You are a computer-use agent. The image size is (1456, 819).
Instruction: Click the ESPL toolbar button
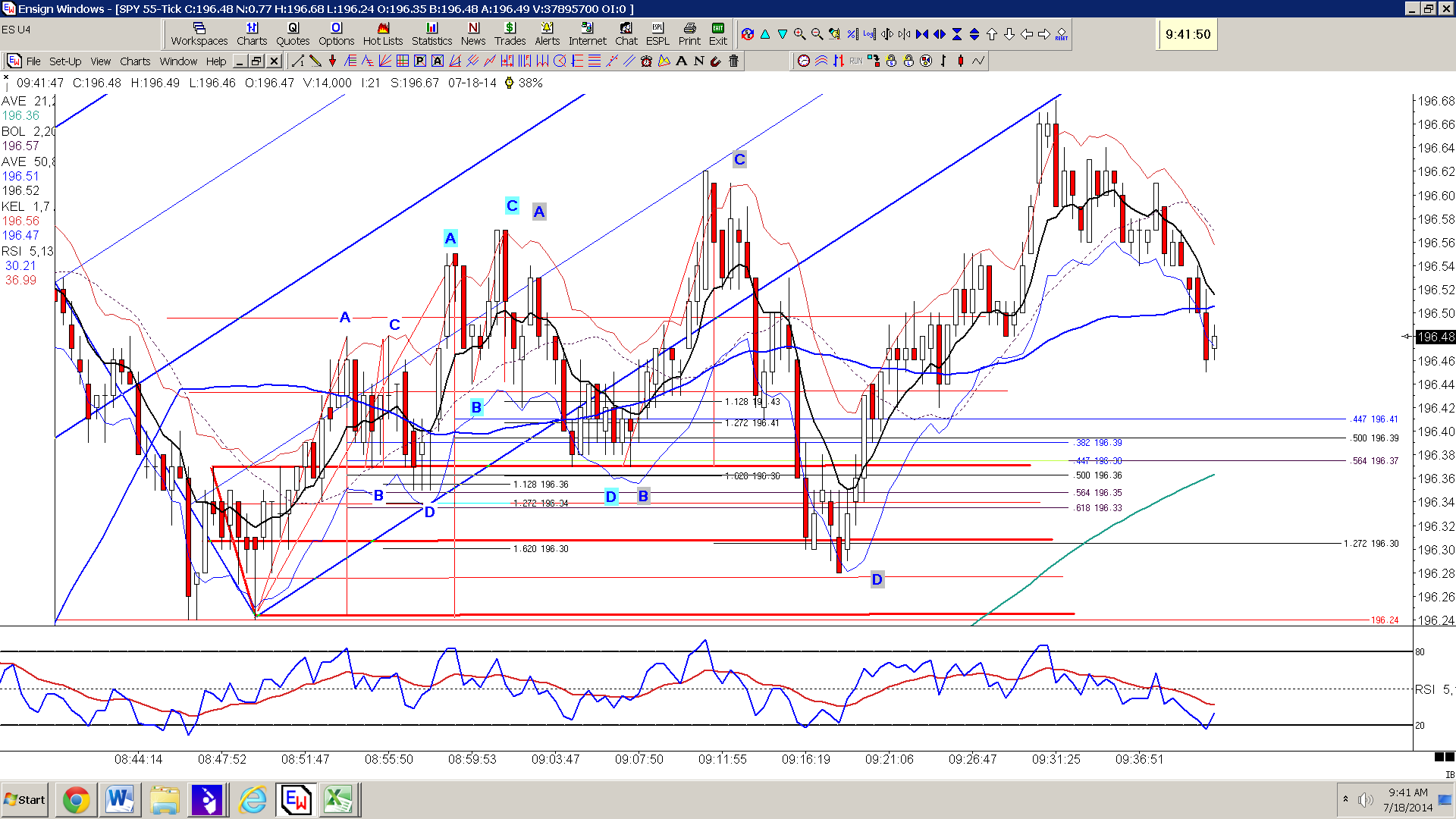pyautogui.click(x=657, y=34)
